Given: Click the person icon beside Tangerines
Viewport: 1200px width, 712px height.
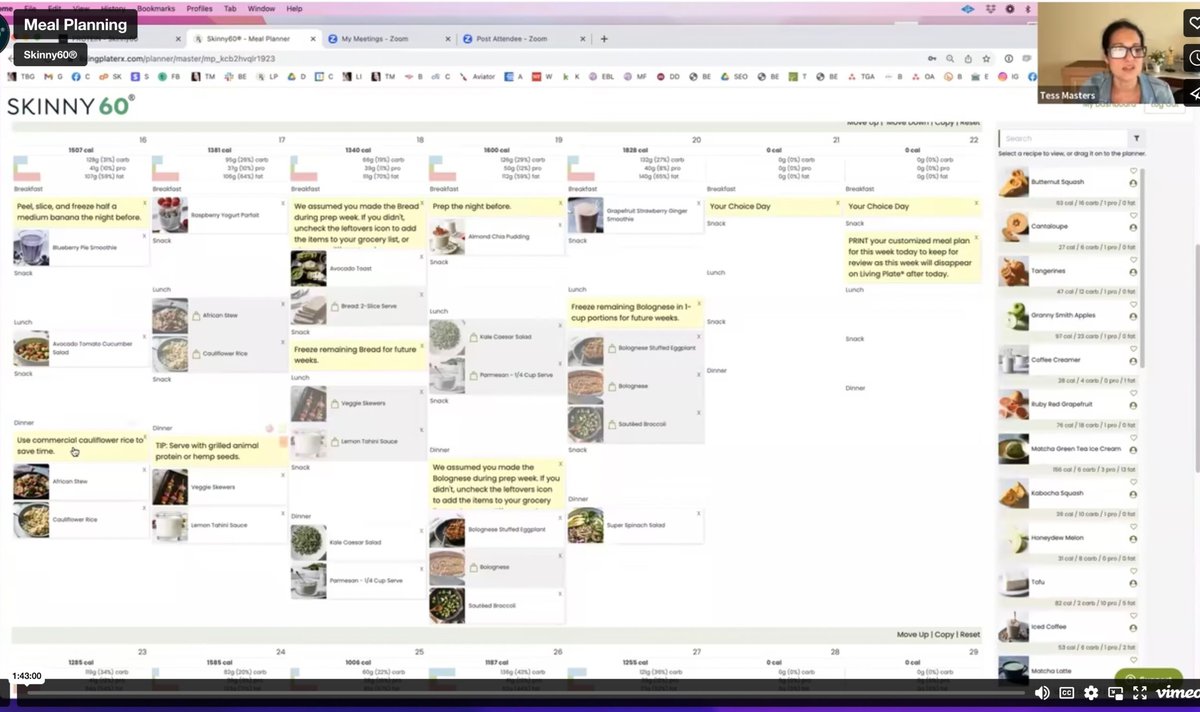Looking at the screenshot, I should point(1134,272).
